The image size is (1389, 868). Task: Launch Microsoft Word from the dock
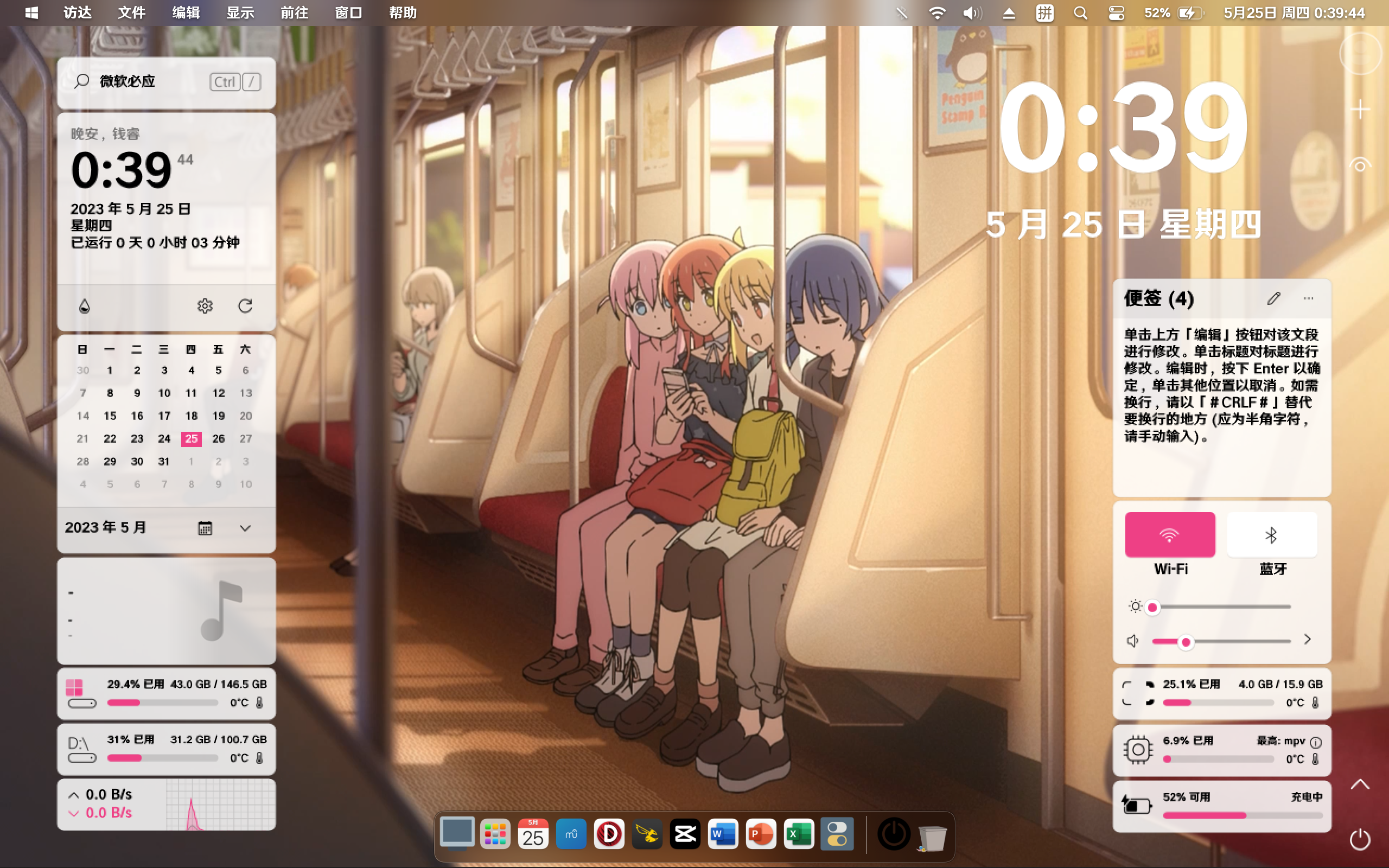(x=723, y=834)
